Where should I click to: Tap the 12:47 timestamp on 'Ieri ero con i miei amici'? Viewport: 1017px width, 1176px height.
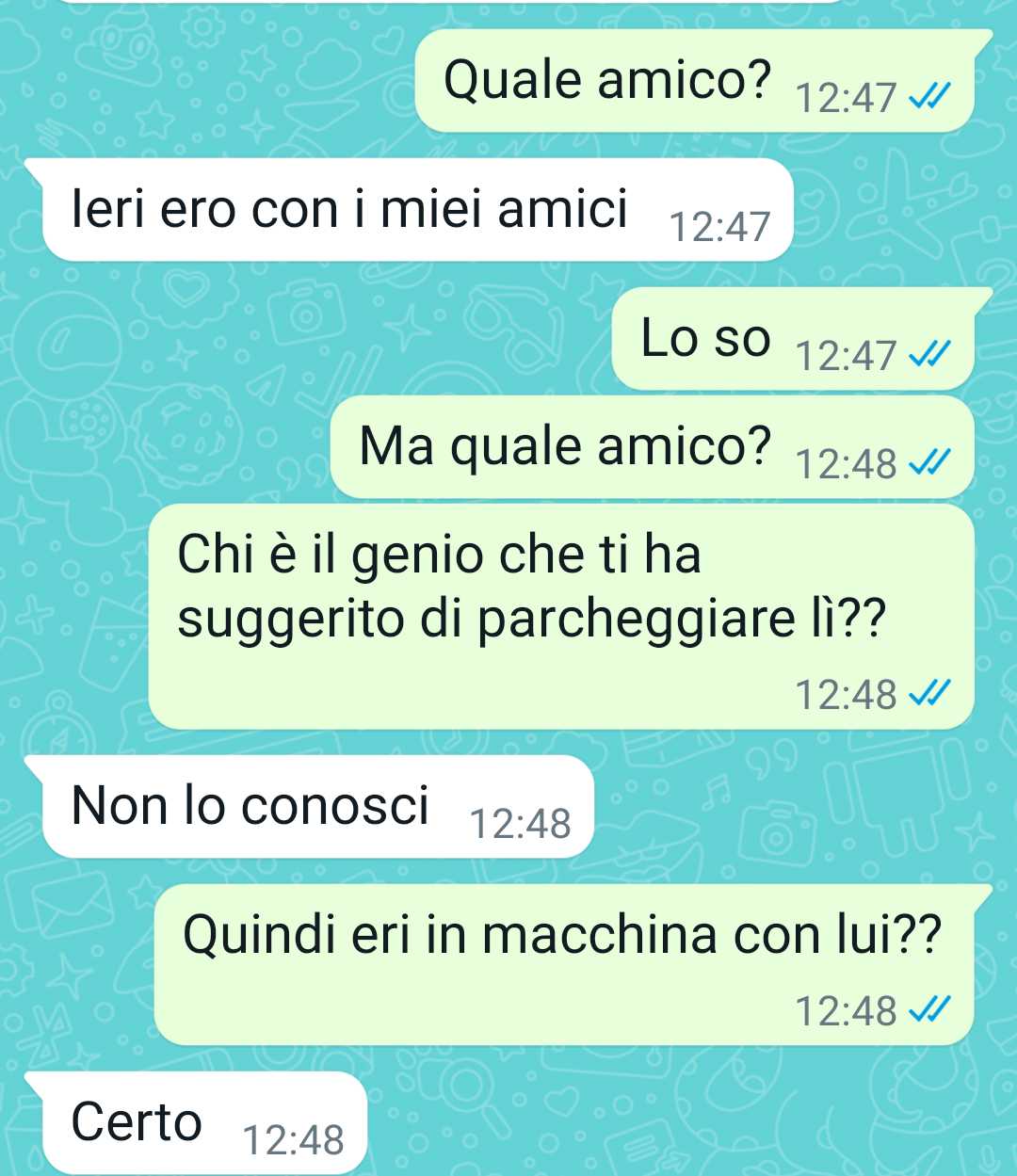[x=719, y=226]
